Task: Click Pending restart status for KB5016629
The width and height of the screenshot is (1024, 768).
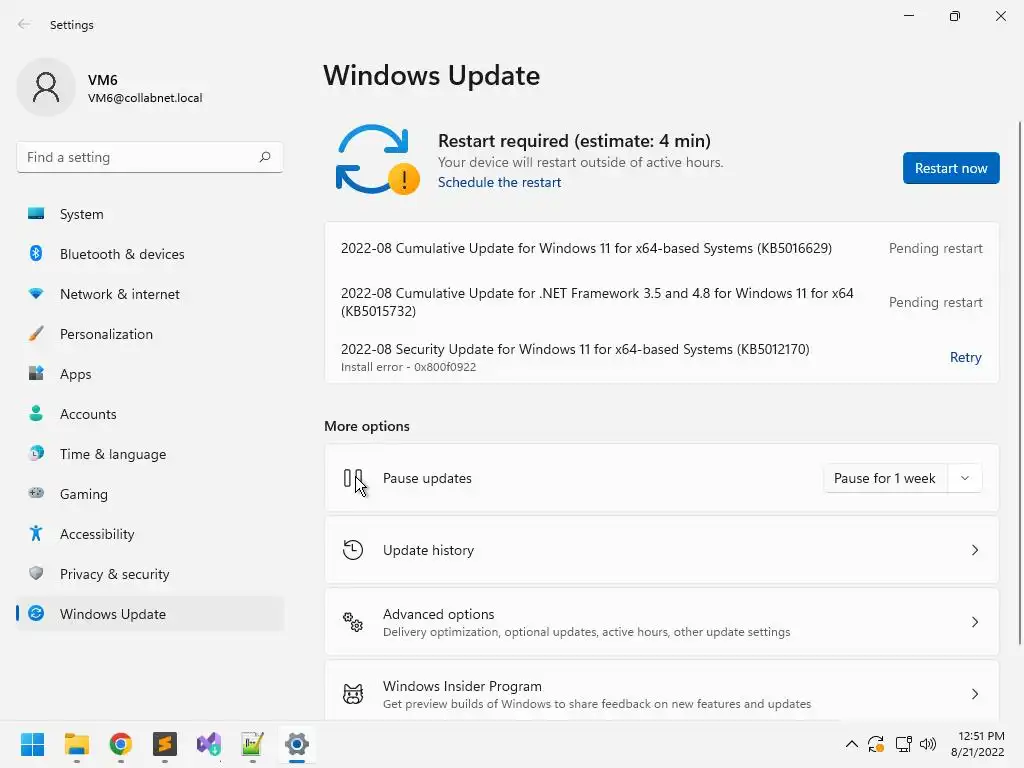Action: (x=935, y=248)
